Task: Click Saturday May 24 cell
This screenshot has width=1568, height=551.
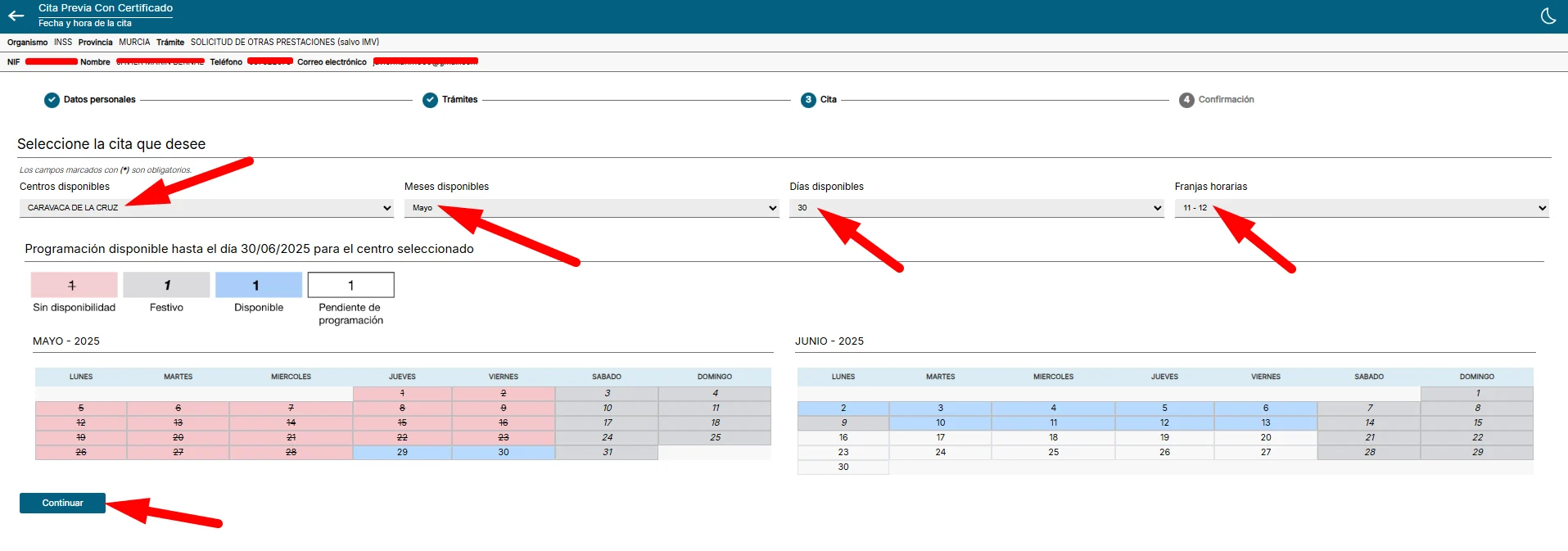Action: (607, 438)
